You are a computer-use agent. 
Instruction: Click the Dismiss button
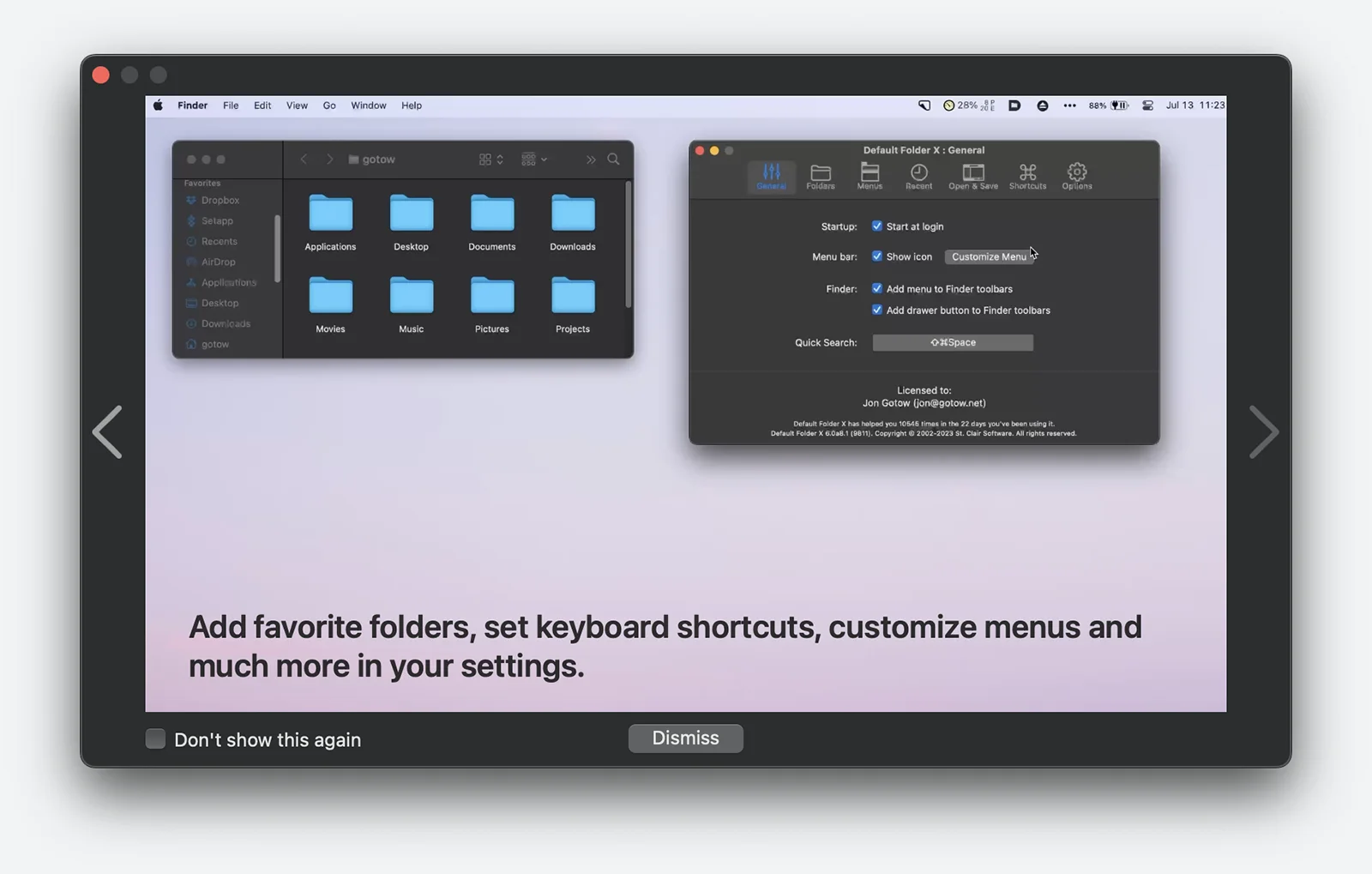click(x=685, y=738)
